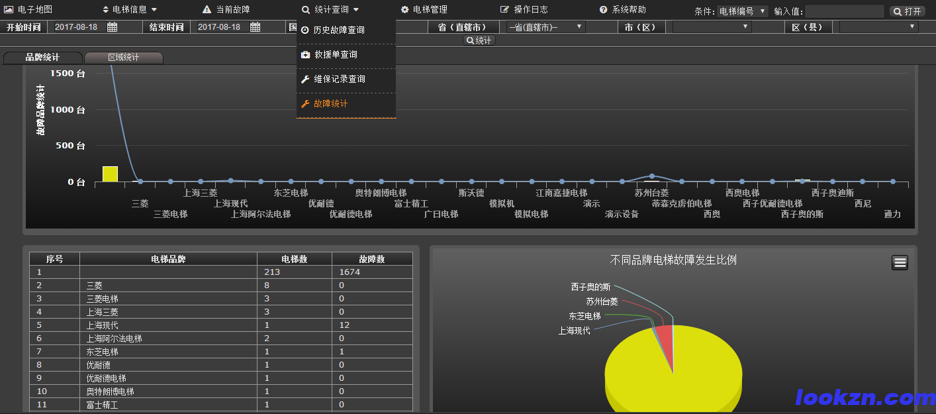Select 历史故障查询 from menu
This screenshot has width=936, height=414.
coord(339,30)
